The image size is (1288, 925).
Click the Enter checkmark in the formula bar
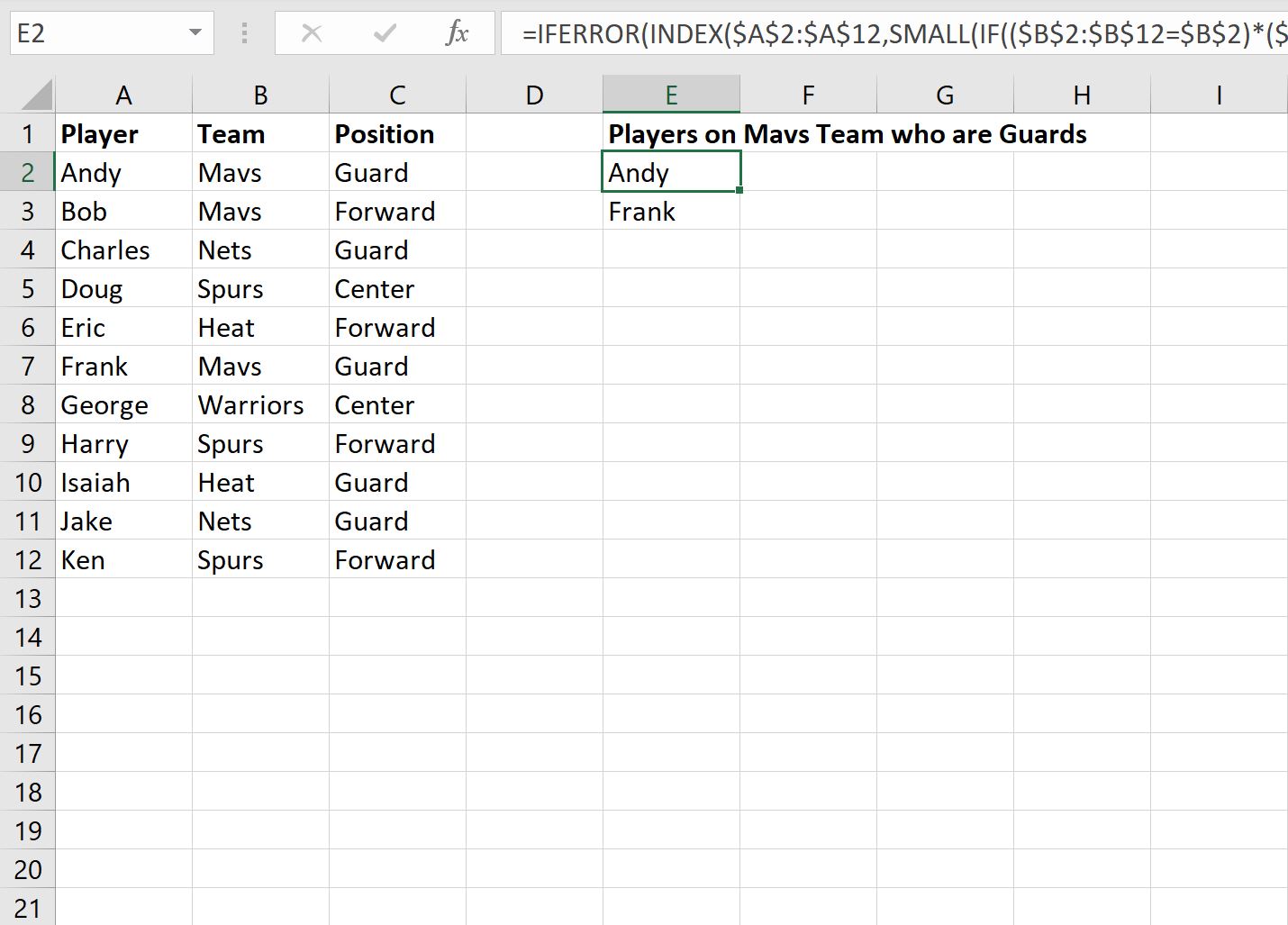(x=384, y=33)
